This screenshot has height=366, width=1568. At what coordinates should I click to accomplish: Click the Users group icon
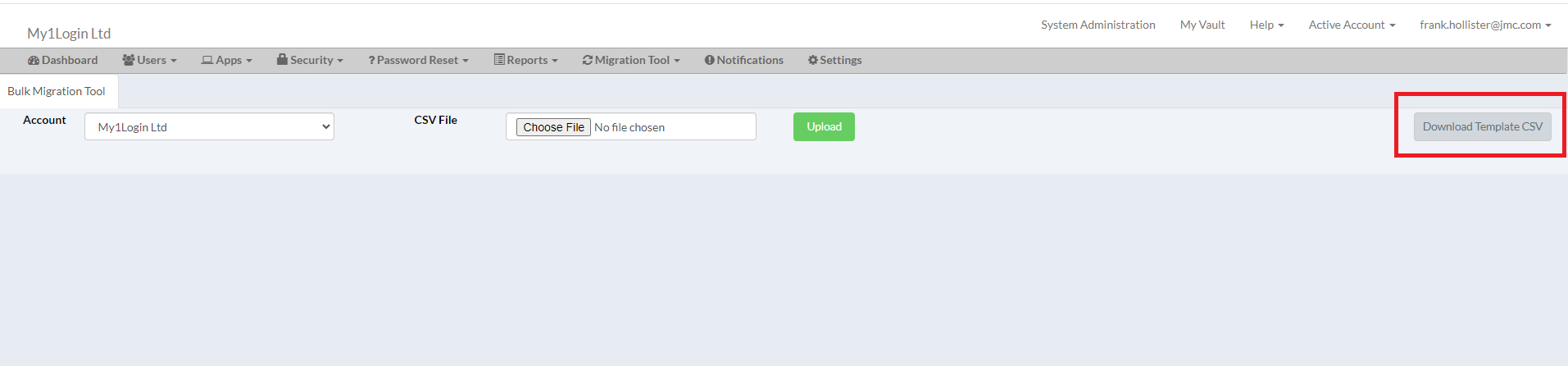129,61
